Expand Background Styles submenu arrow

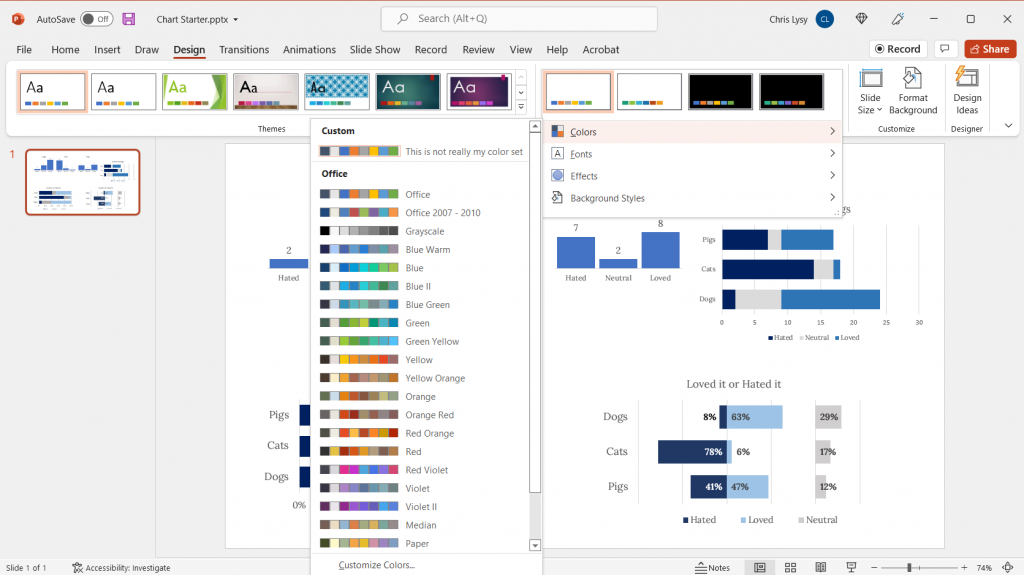point(832,197)
